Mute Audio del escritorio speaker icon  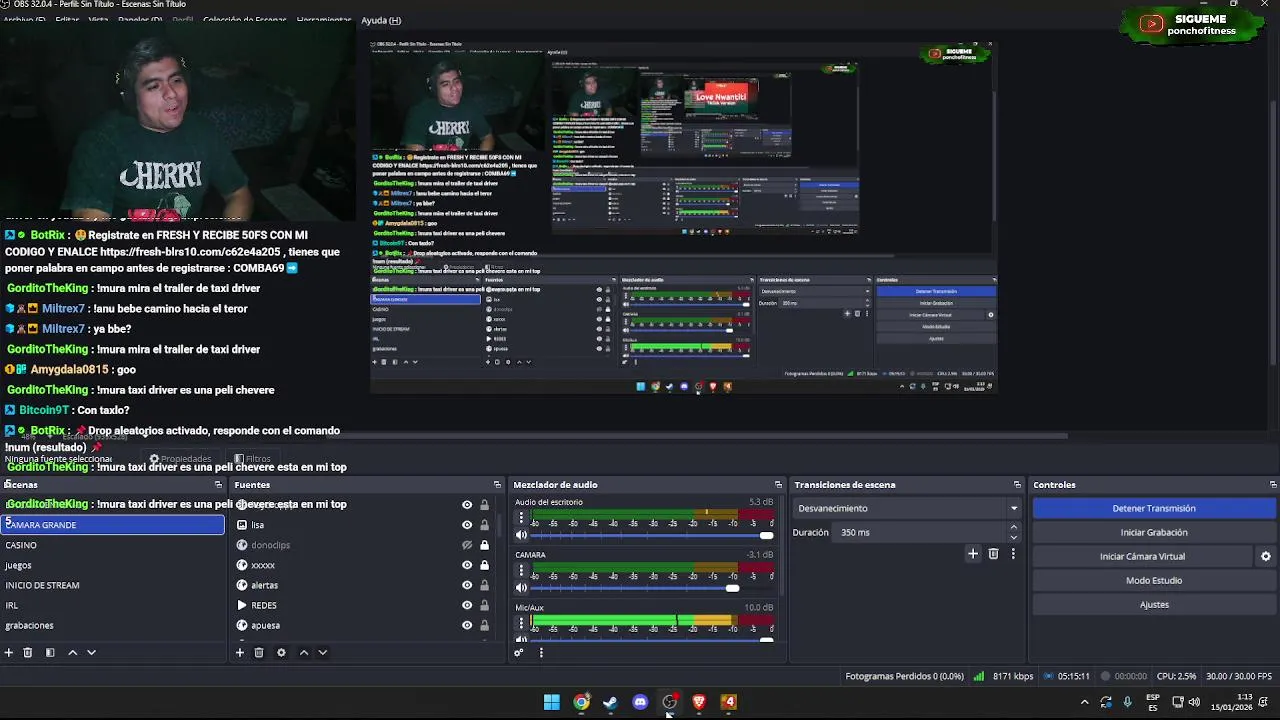click(521, 535)
